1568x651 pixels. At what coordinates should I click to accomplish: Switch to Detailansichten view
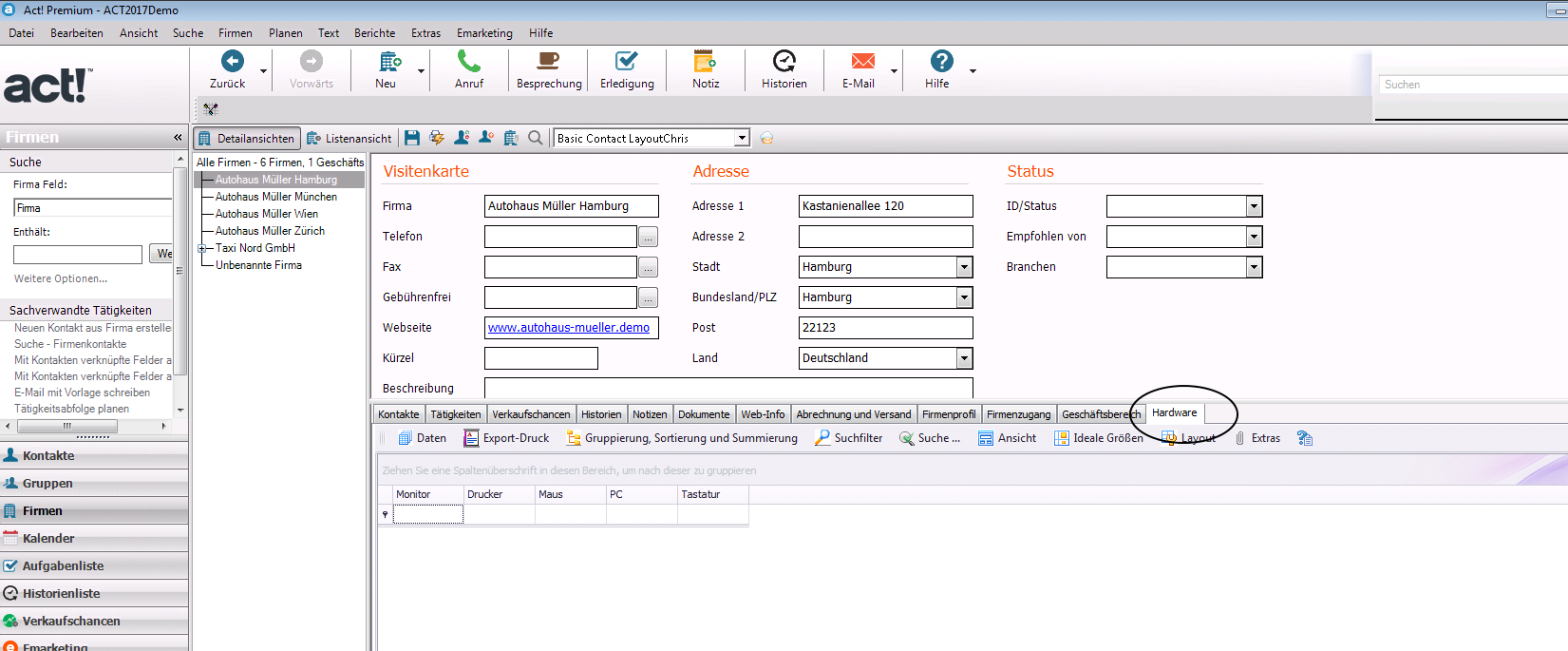247,138
